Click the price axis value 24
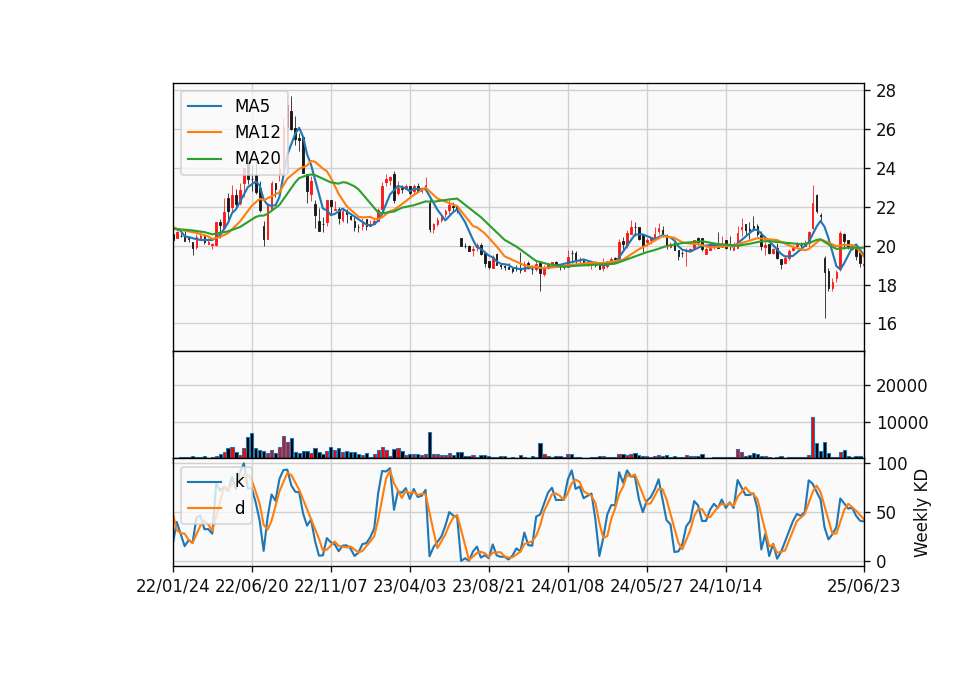Image resolution: width=960 pixels, height=690 pixels. click(x=886, y=169)
